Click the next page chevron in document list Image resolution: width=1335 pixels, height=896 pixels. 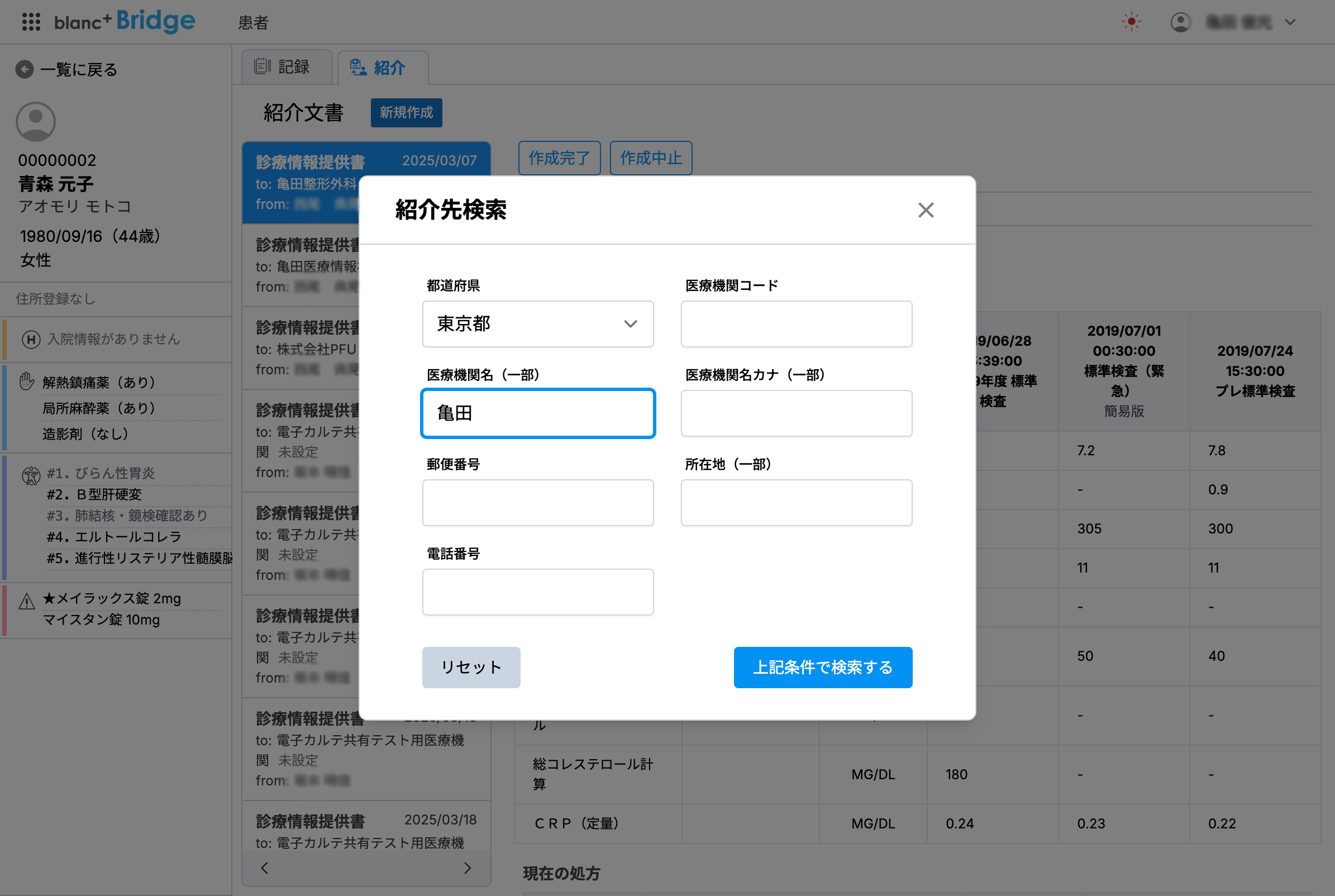tap(468, 868)
